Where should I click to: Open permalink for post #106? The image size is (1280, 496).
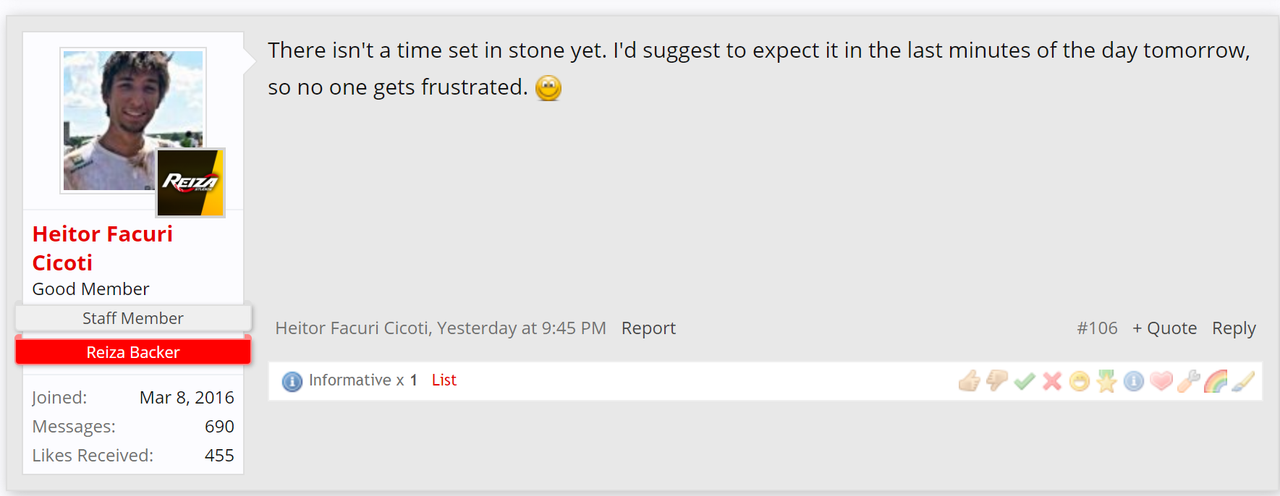(1097, 328)
